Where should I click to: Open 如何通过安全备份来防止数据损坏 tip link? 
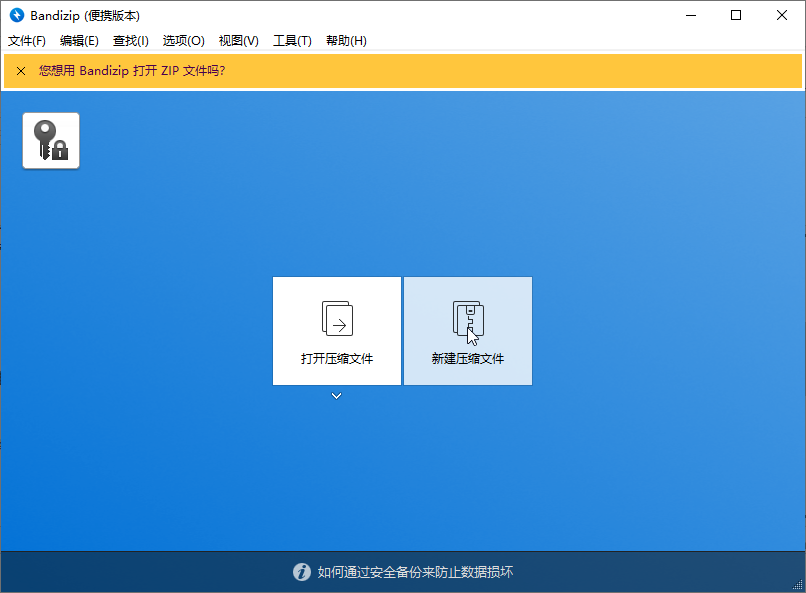tap(415, 572)
